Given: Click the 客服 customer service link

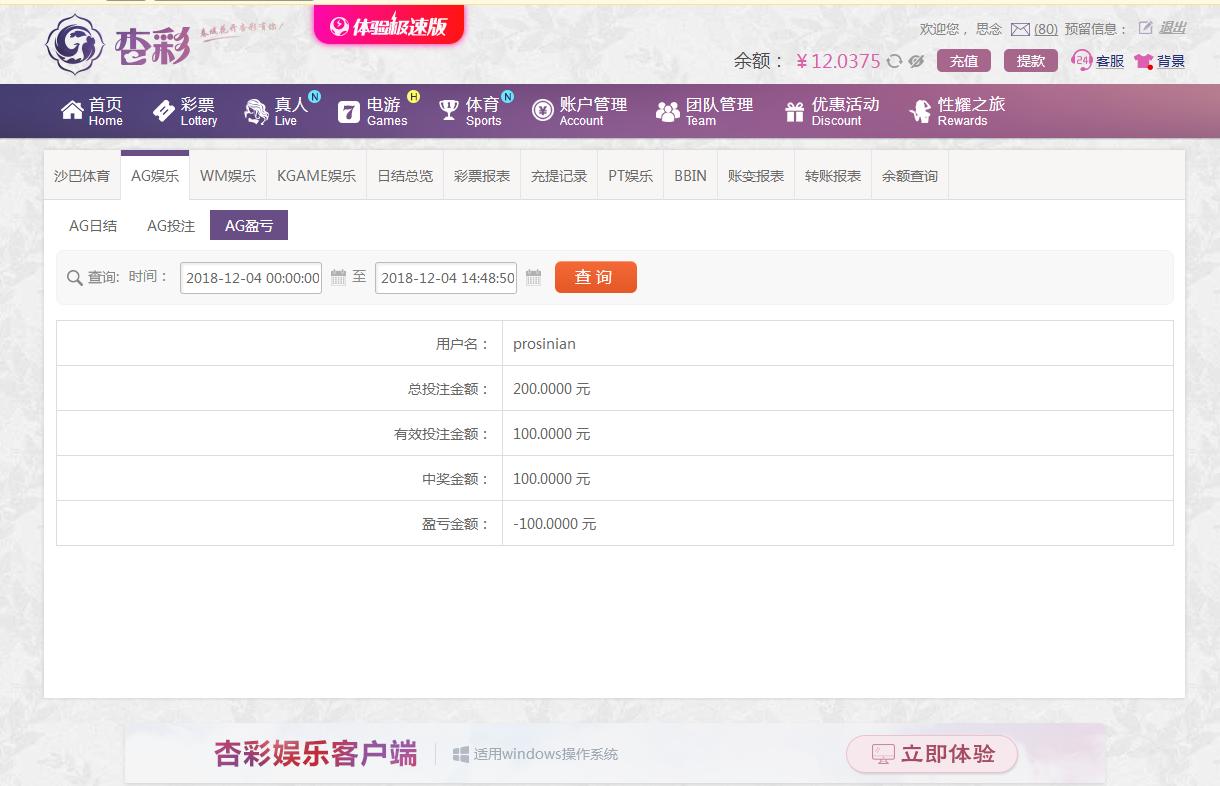Looking at the screenshot, I should coord(1110,61).
